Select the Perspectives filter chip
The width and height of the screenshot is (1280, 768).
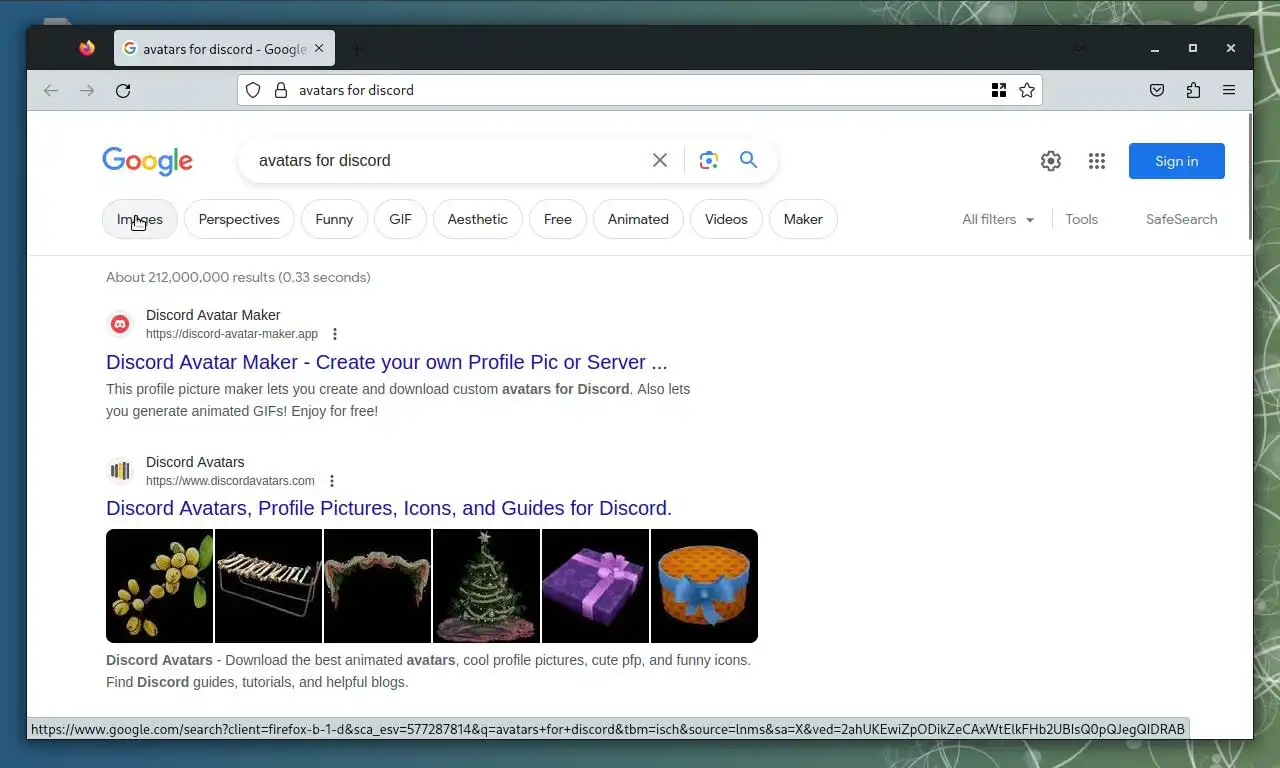tap(239, 219)
